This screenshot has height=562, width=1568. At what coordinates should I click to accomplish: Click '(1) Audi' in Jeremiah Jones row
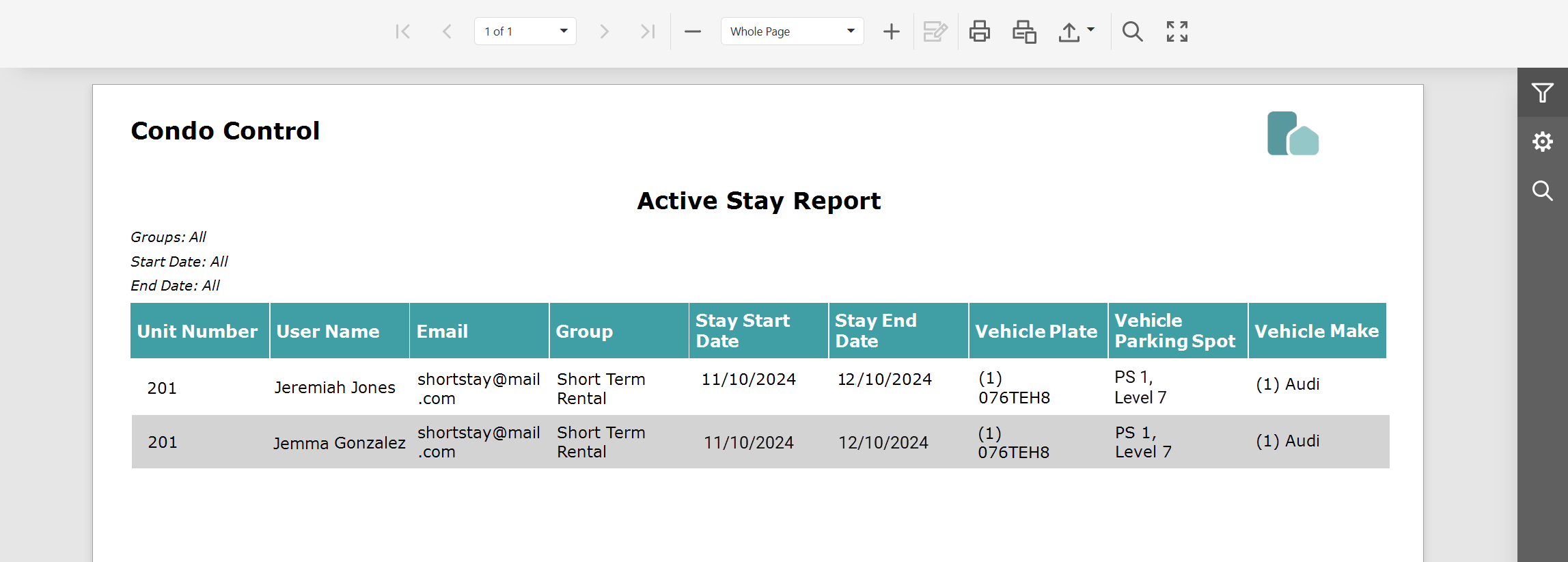pos(1288,384)
